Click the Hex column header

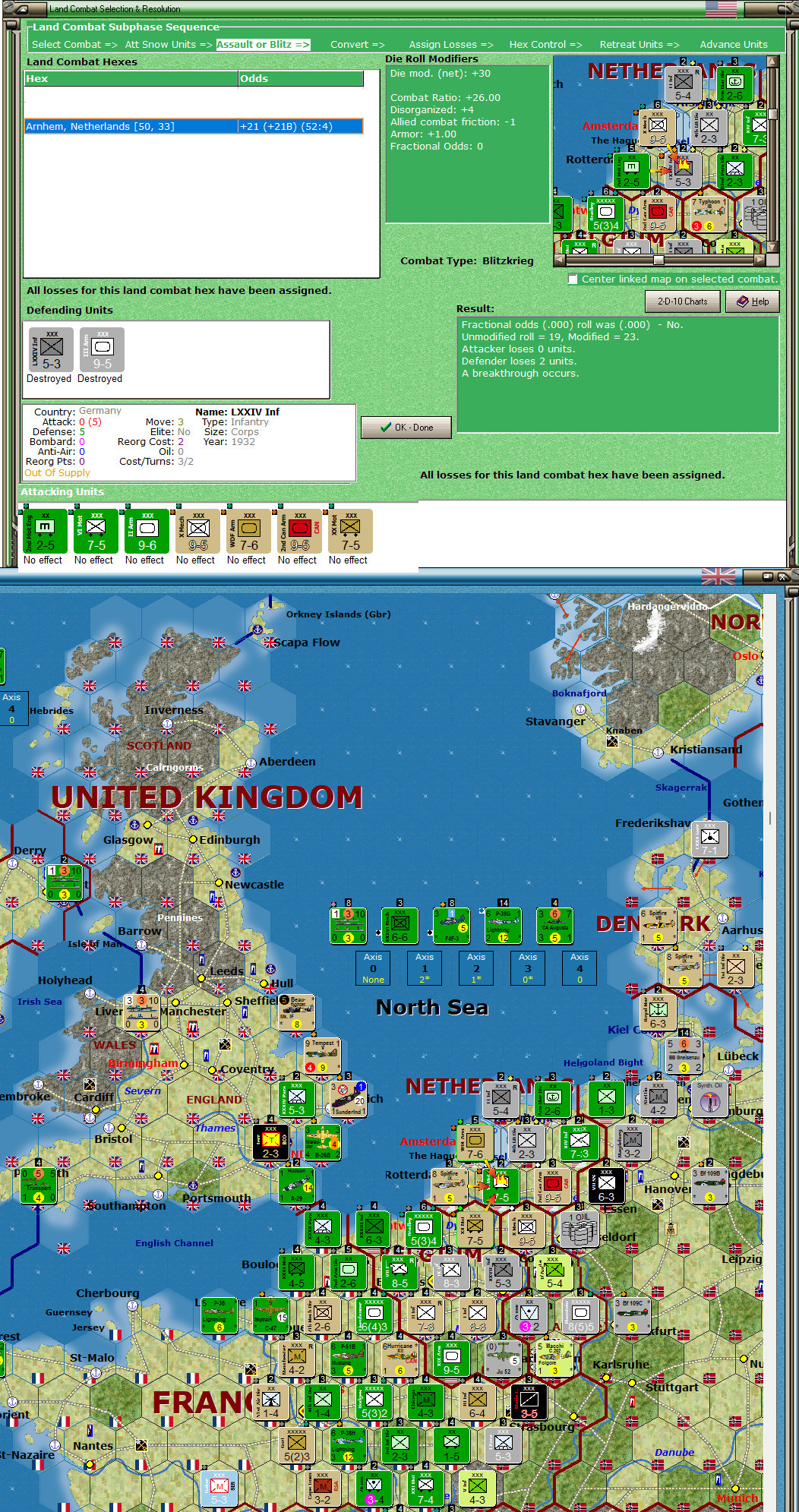pyautogui.click(x=131, y=78)
